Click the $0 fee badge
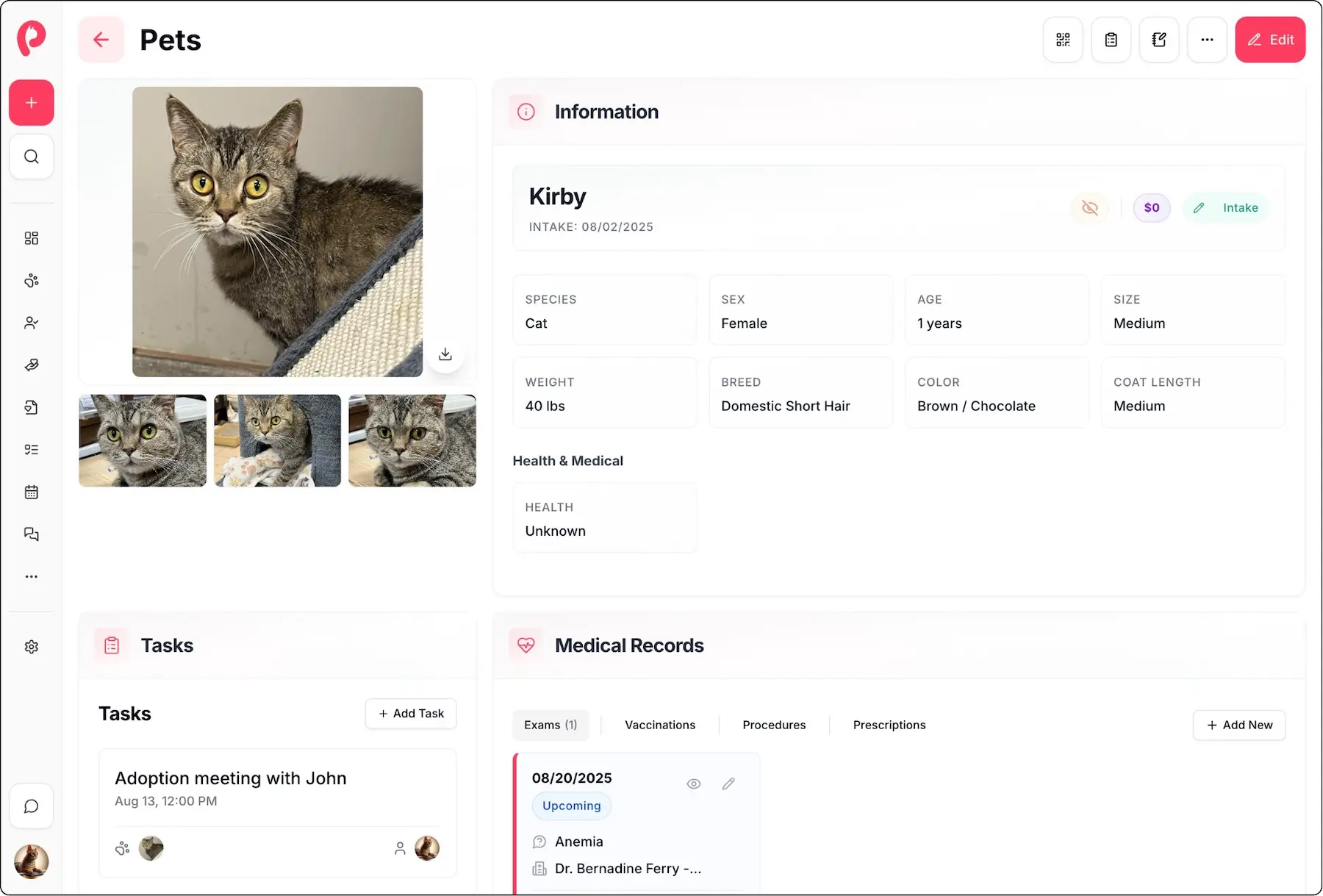 [x=1151, y=208]
